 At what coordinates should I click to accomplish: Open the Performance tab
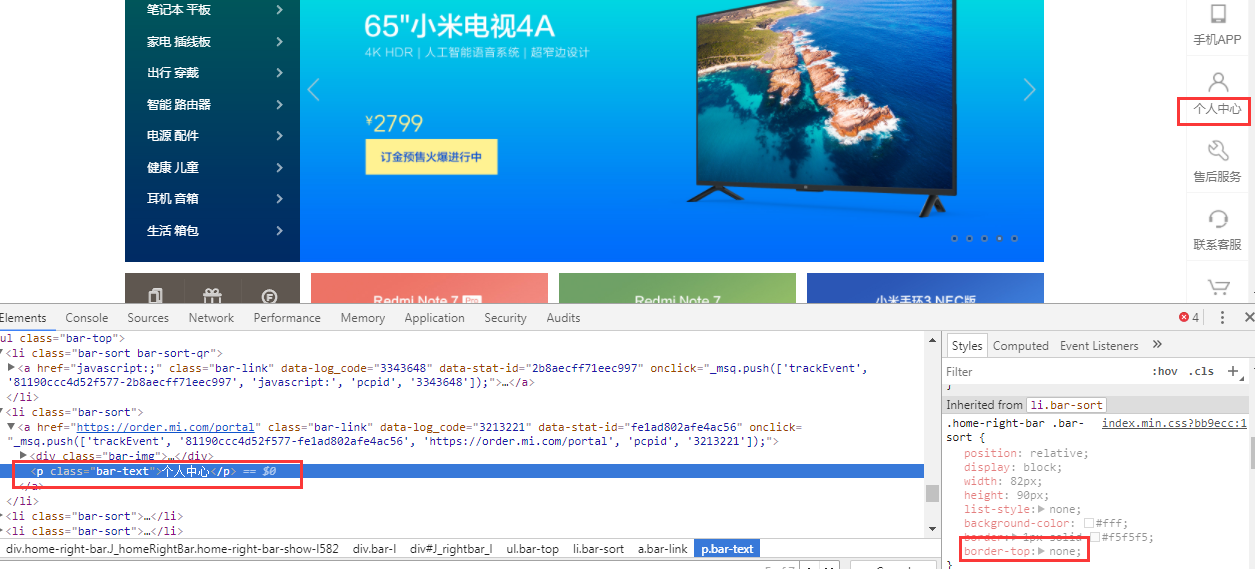[287, 317]
